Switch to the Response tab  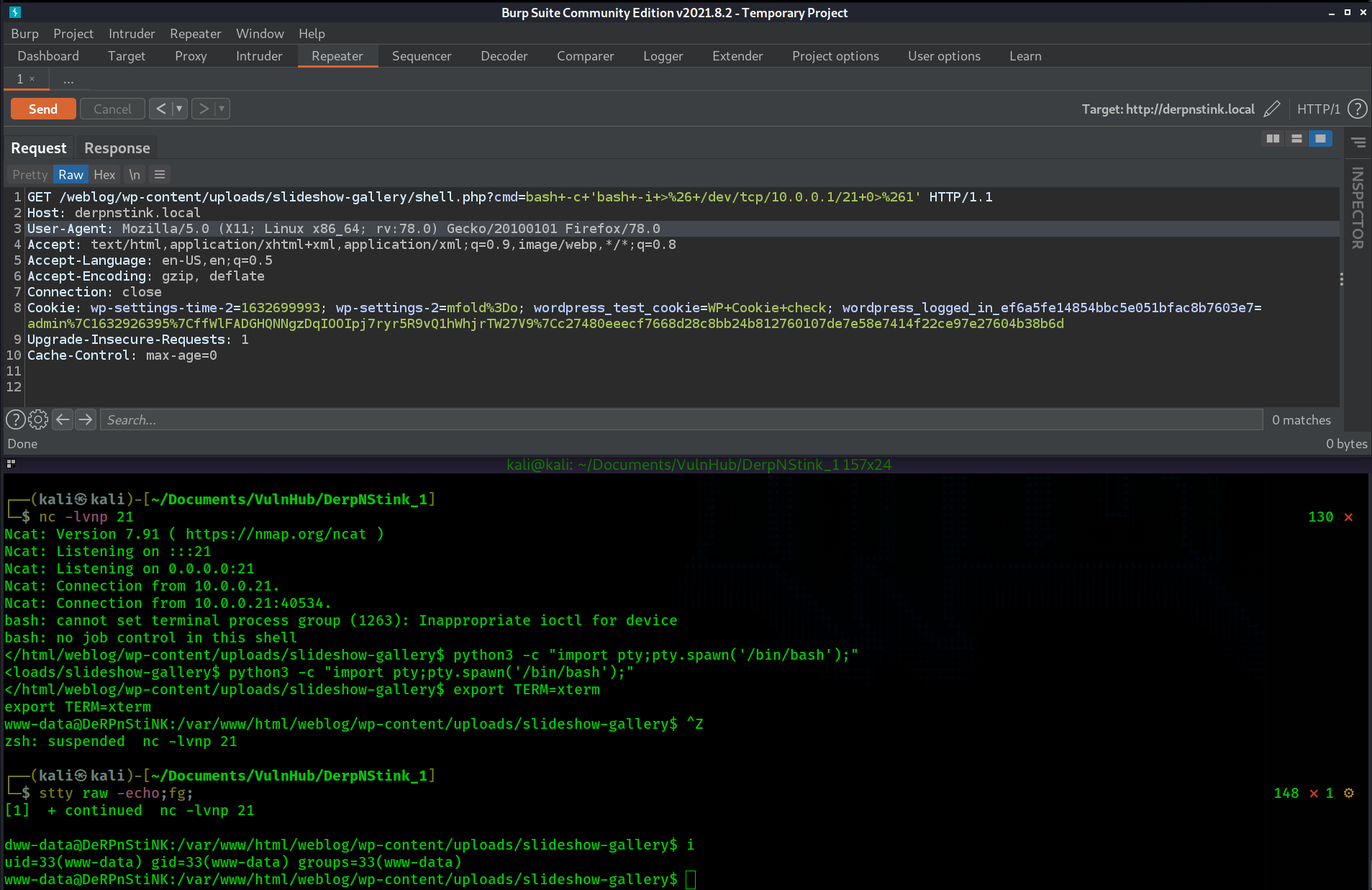pyautogui.click(x=117, y=147)
